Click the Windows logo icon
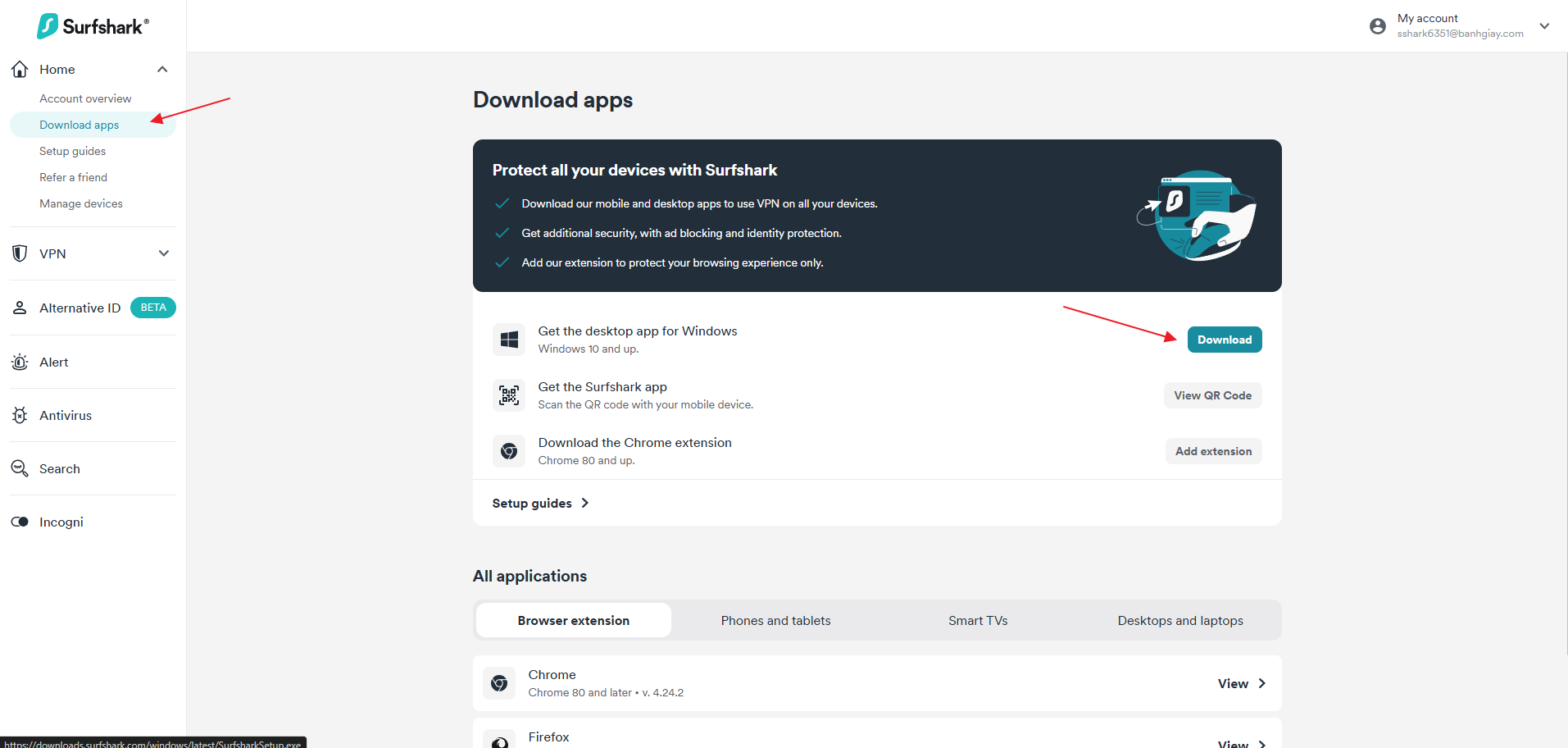This screenshot has width=1568, height=748. pyautogui.click(x=509, y=340)
